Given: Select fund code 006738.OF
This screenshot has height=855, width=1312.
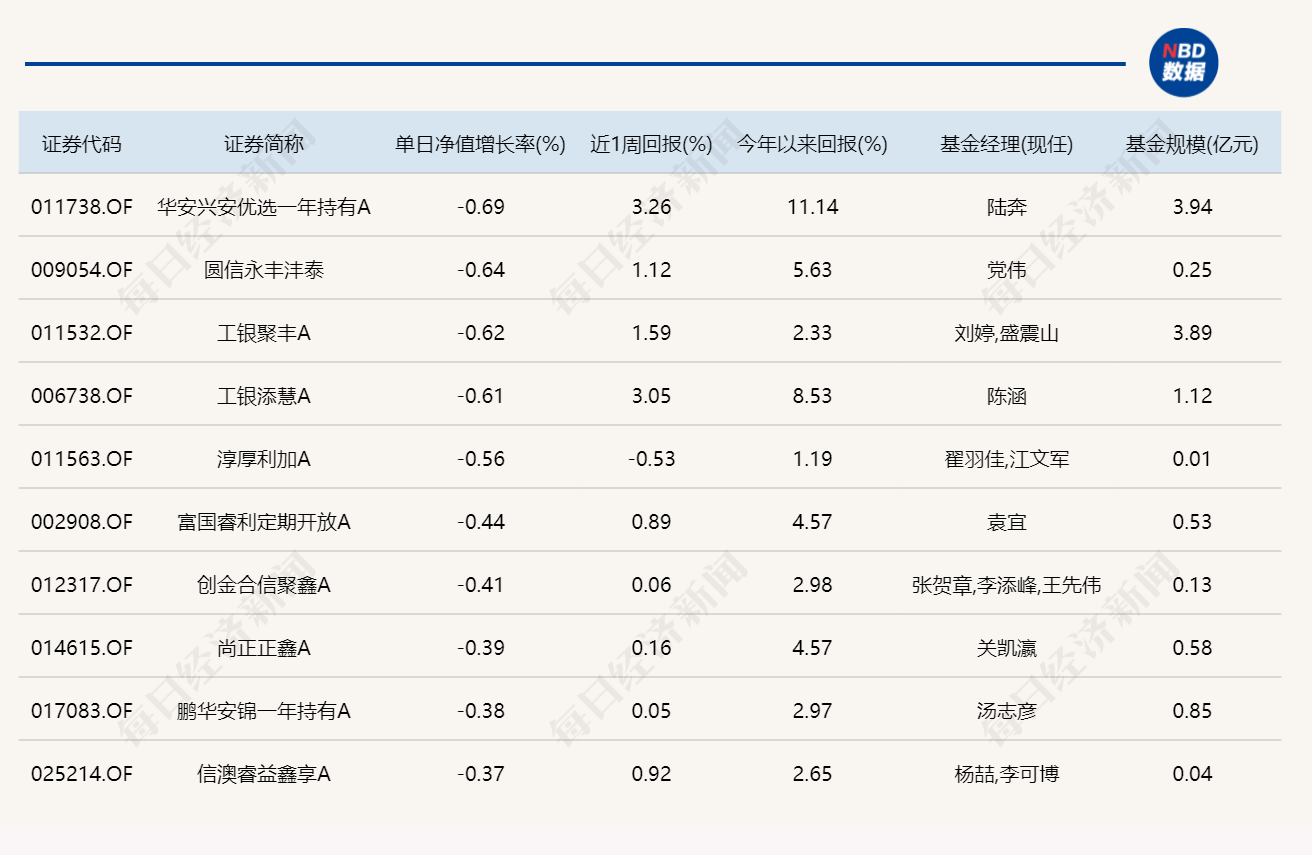Looking at the screenshot, I should [82, 396].
